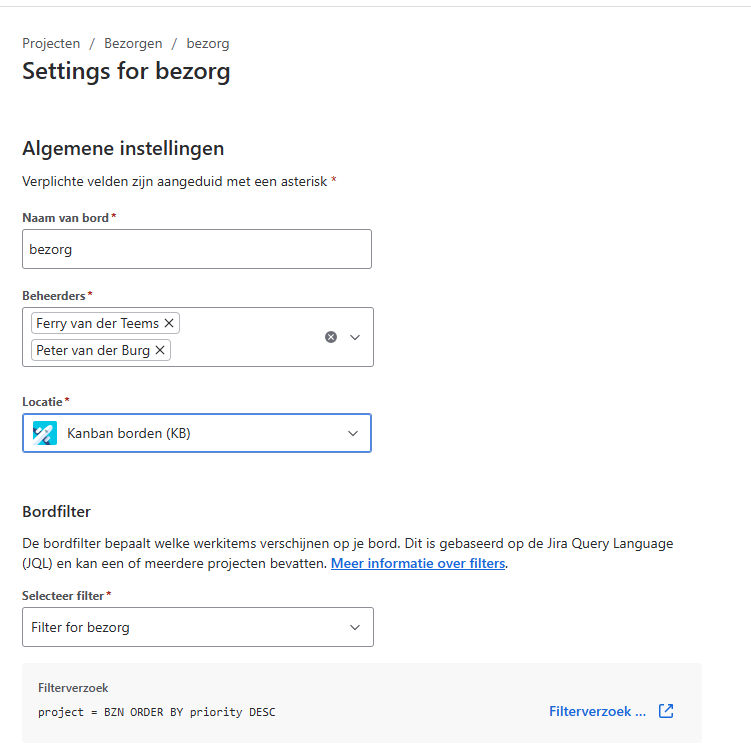Clear all Beheerders with the circled X
751x745 pixels.
[x=330, y=337]
